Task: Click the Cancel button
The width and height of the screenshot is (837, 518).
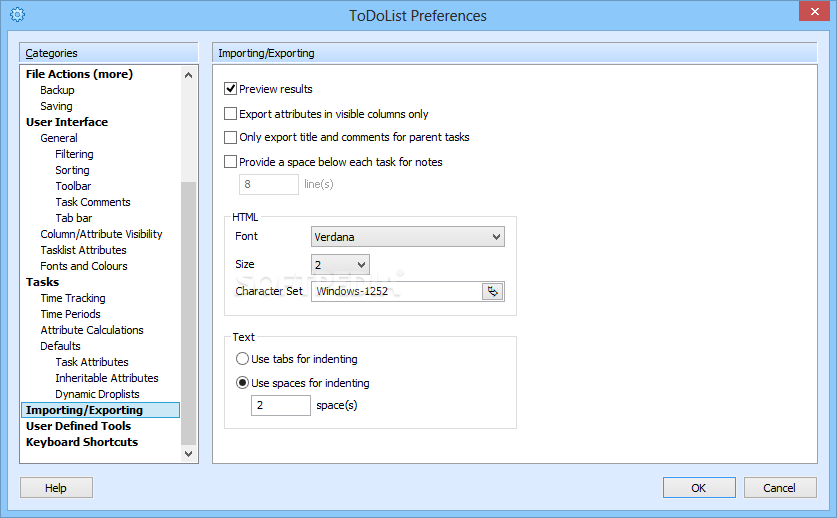Action: [x=780, y=488]
